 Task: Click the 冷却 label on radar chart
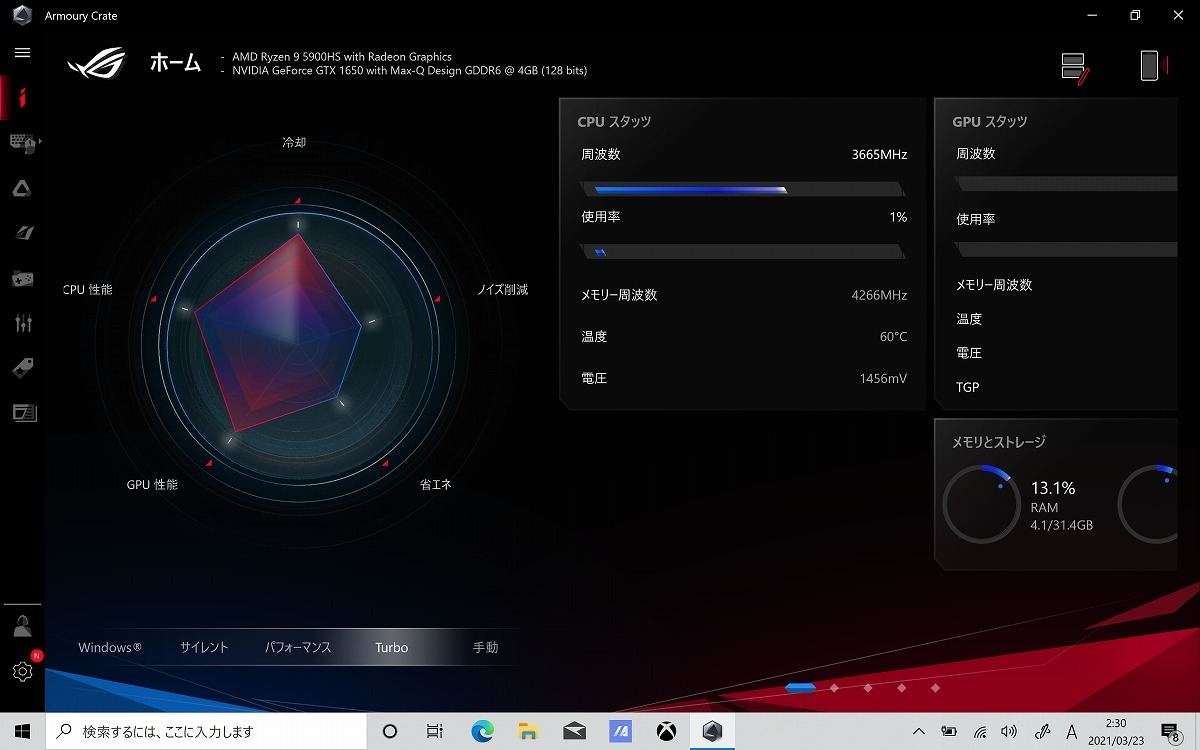coord(294,143)
